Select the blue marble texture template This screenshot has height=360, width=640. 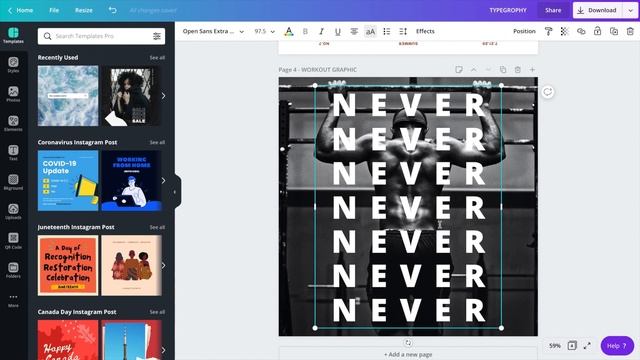[68, 96]
